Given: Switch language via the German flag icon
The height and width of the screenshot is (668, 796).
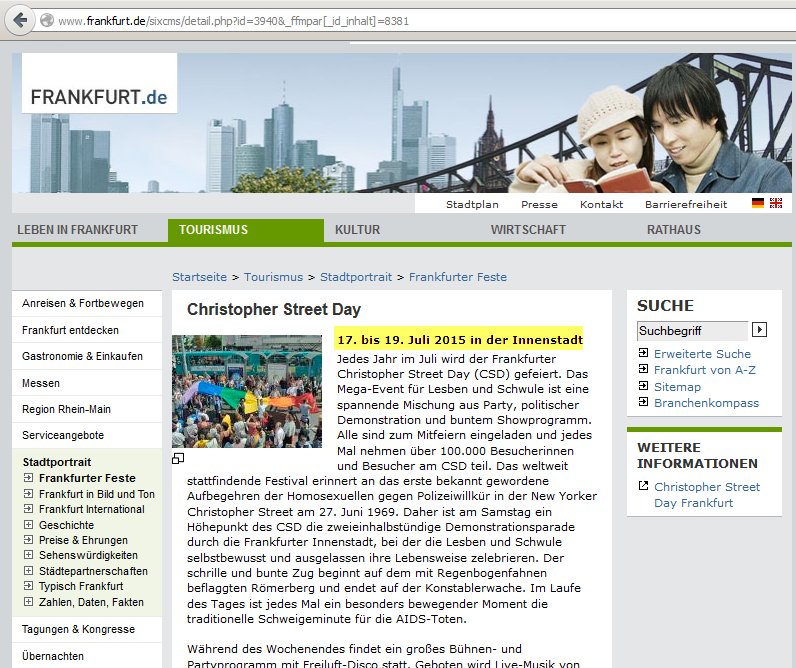Looking at the screenshot, I should click(x=758, y=203).
